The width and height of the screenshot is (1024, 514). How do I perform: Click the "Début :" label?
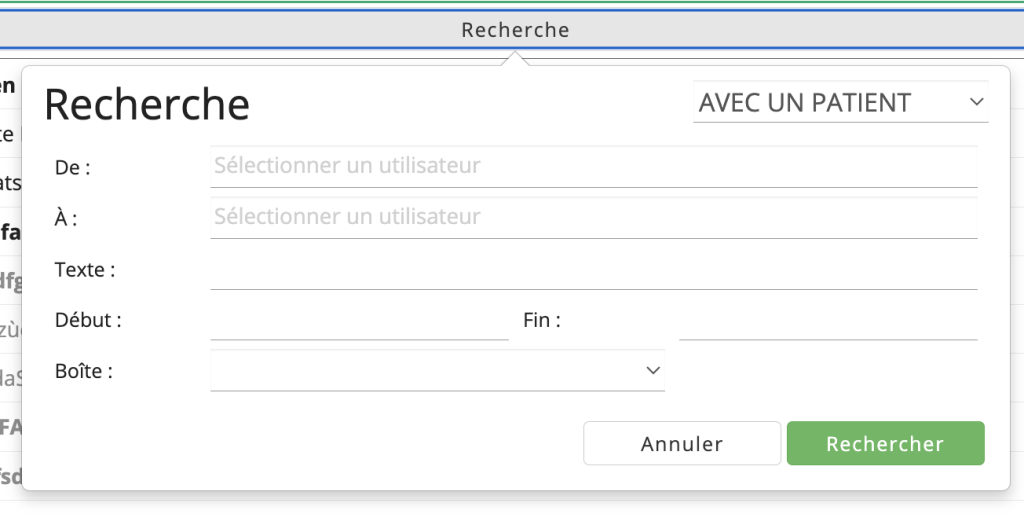click(x=88, y=320)
